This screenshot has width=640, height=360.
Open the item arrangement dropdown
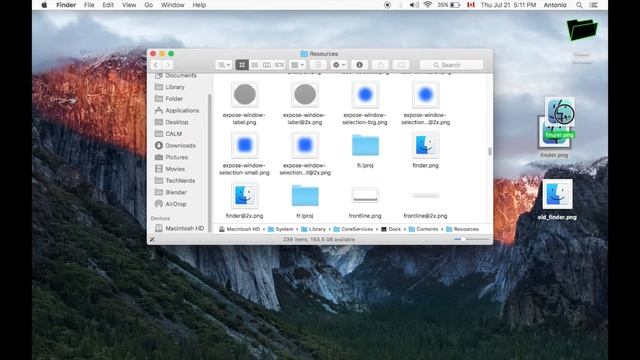coord(298,65)
